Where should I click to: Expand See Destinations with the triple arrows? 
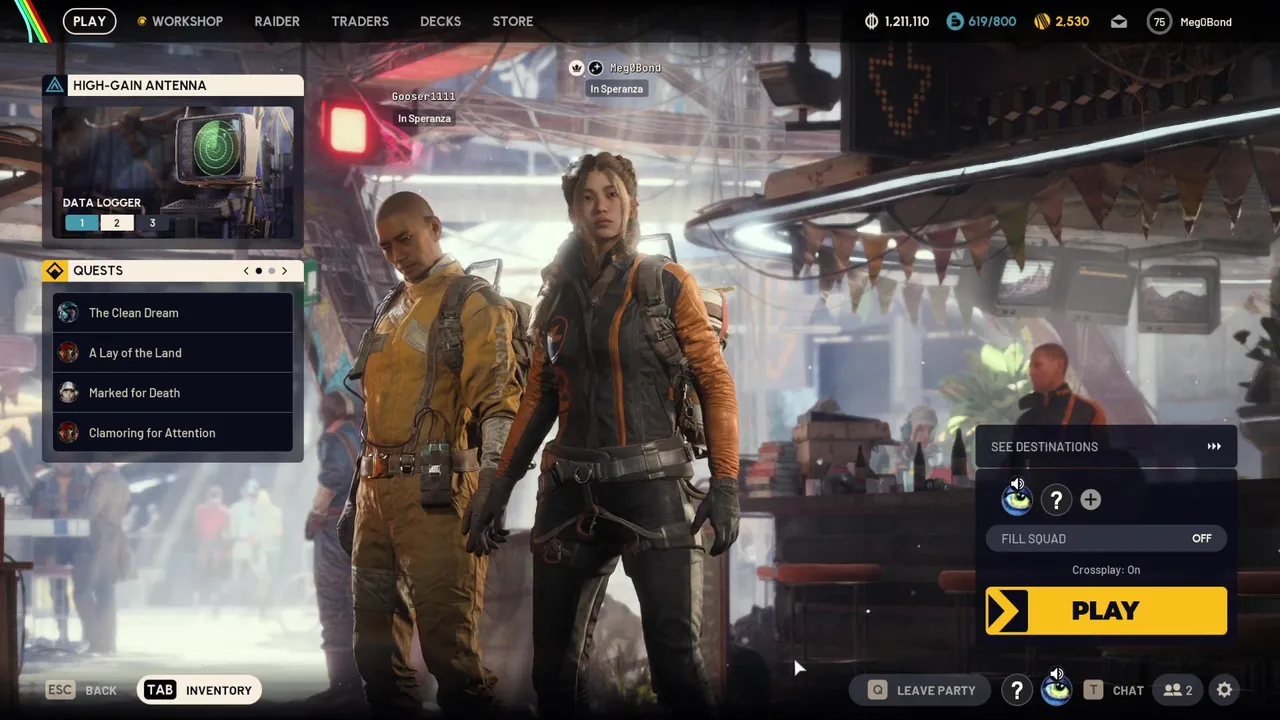click(1214, 447)
